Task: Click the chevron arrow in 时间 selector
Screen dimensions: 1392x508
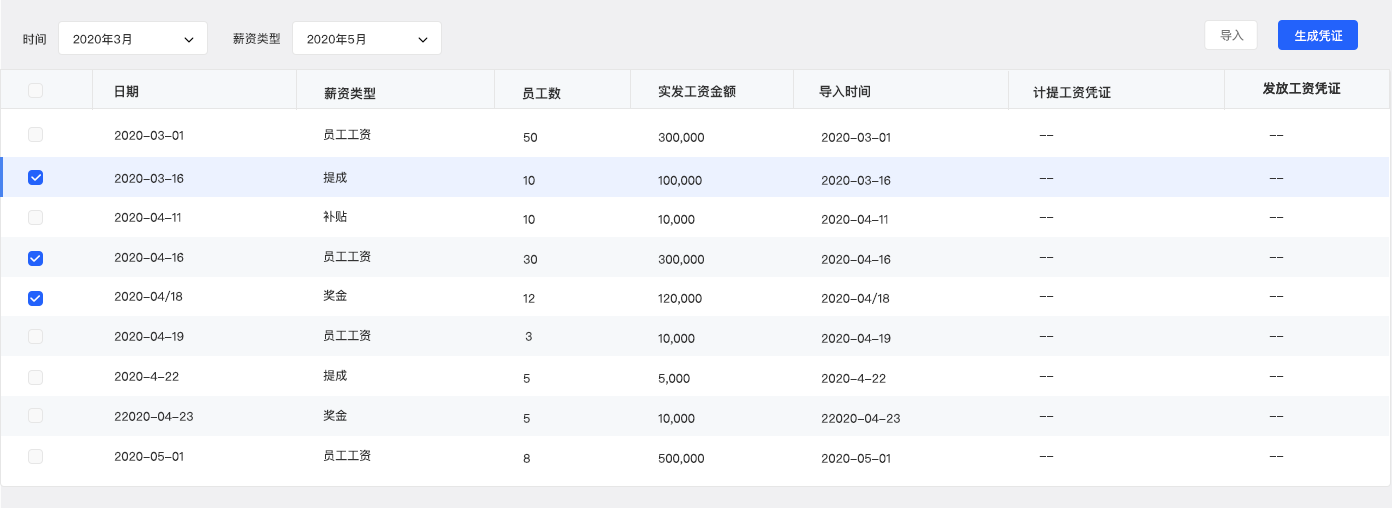Action: [x=189, y=40]
